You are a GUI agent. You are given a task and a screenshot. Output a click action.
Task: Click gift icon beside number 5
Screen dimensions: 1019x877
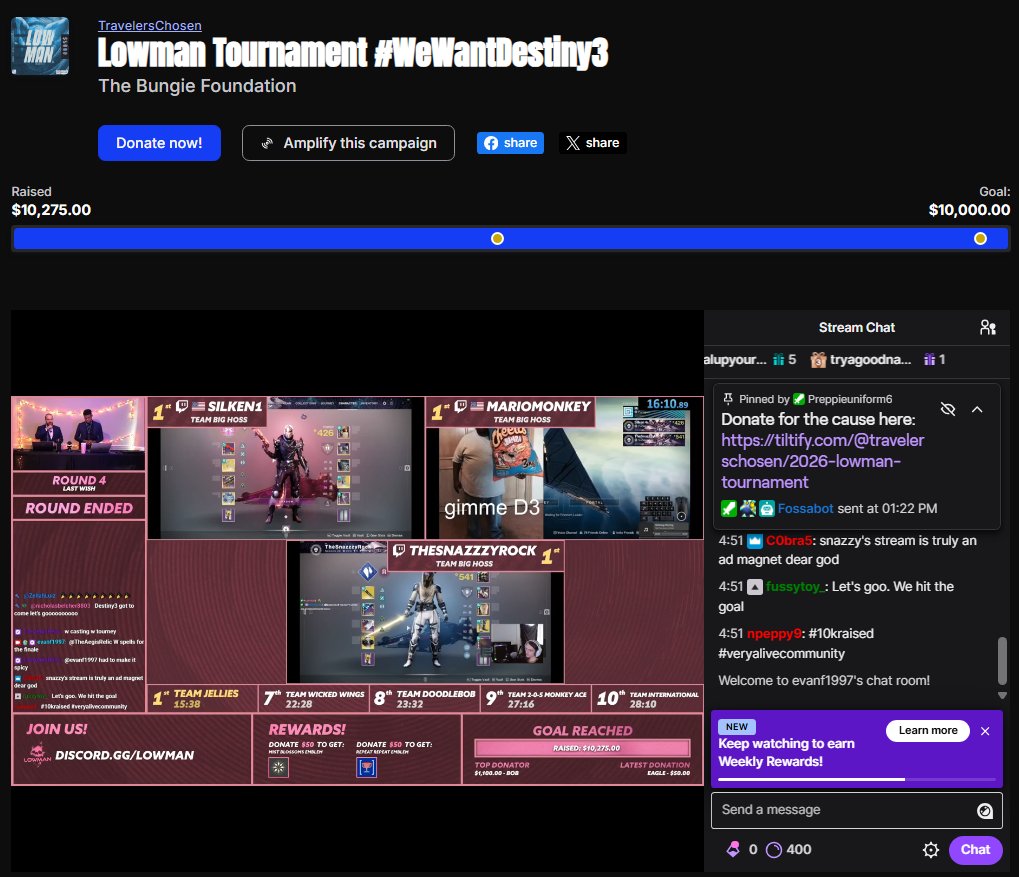779,359
